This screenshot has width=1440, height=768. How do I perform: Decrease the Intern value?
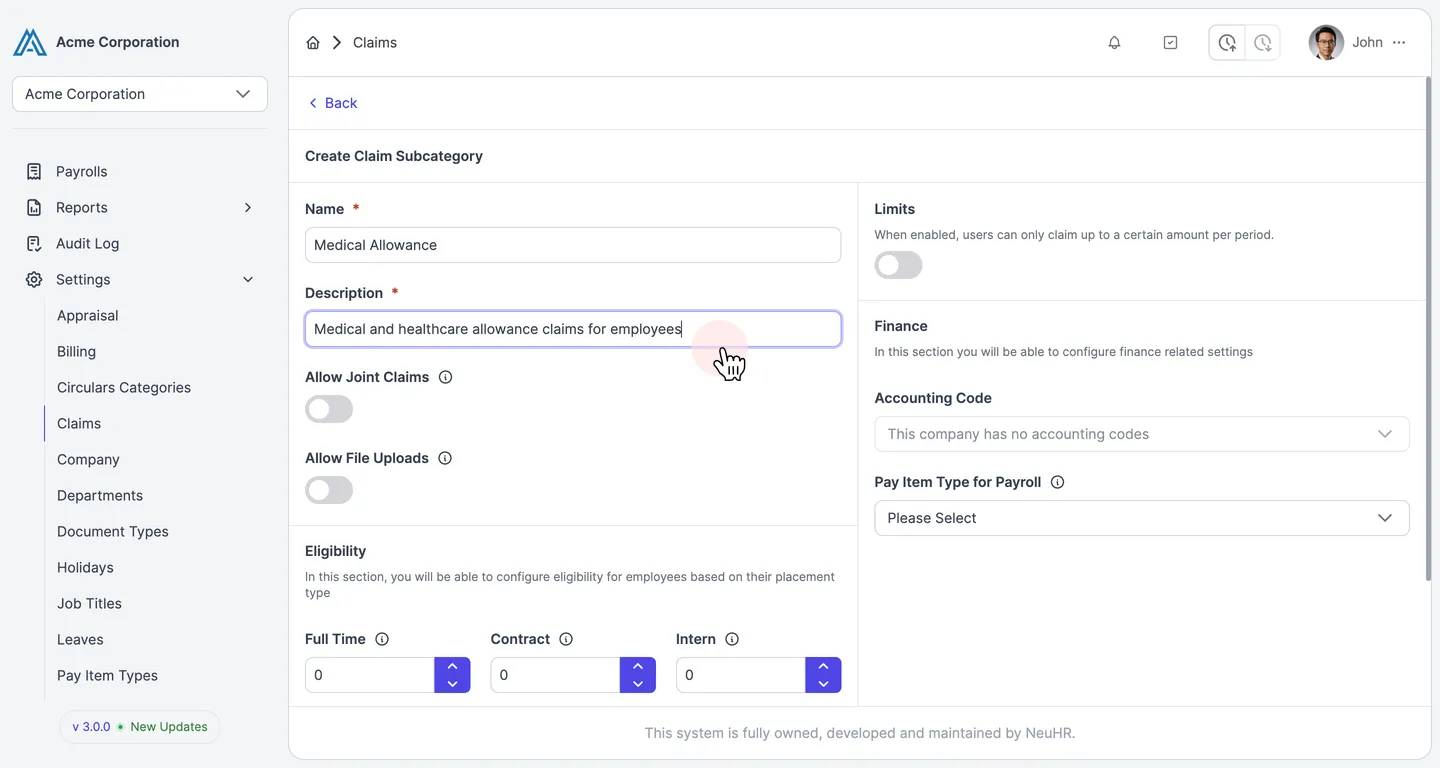click(823, 684)
